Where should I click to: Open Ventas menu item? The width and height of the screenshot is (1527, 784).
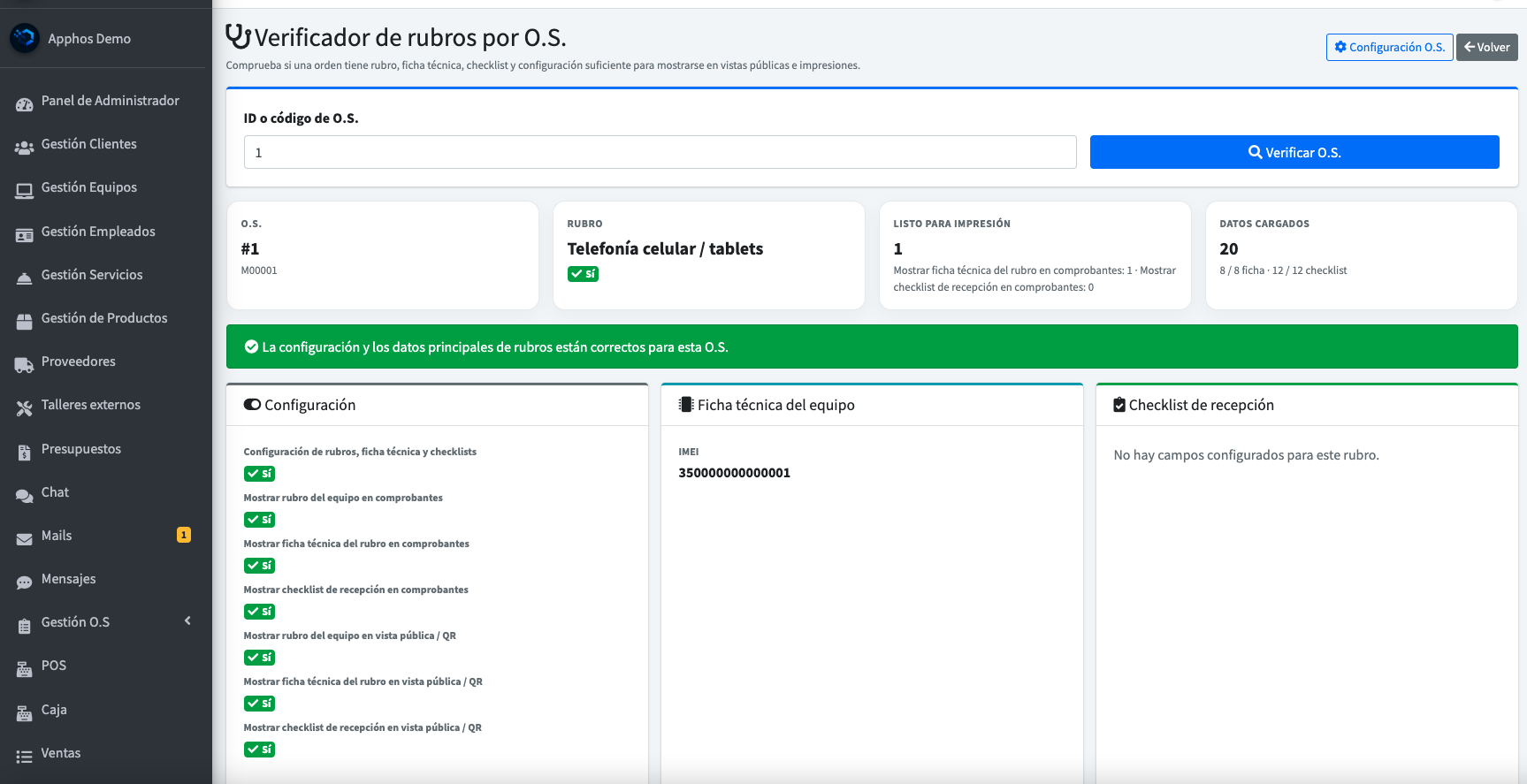coord(106,753)
